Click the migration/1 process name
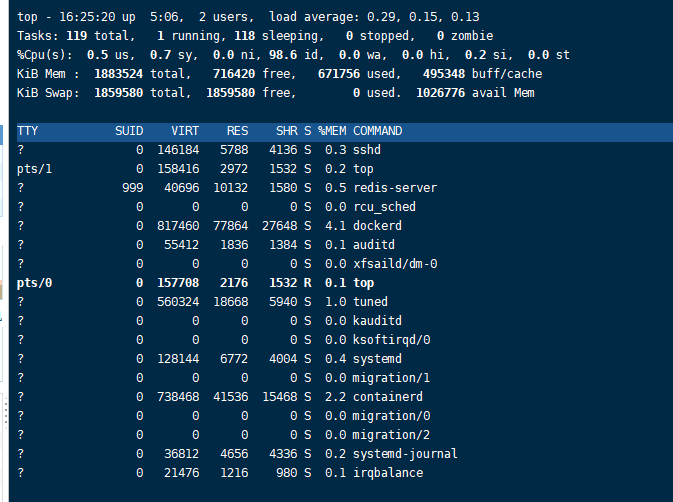 (391, 378)
